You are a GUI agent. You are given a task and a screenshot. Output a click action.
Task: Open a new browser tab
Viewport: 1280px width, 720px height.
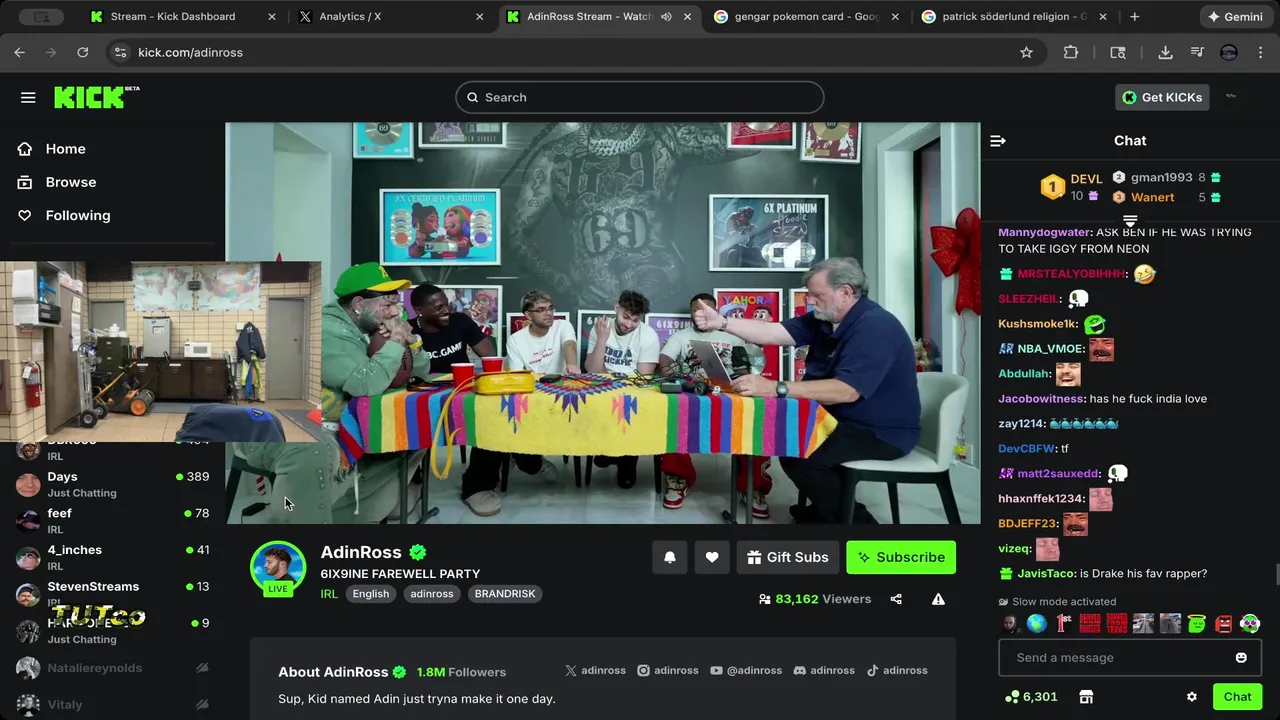(1134, 17)
